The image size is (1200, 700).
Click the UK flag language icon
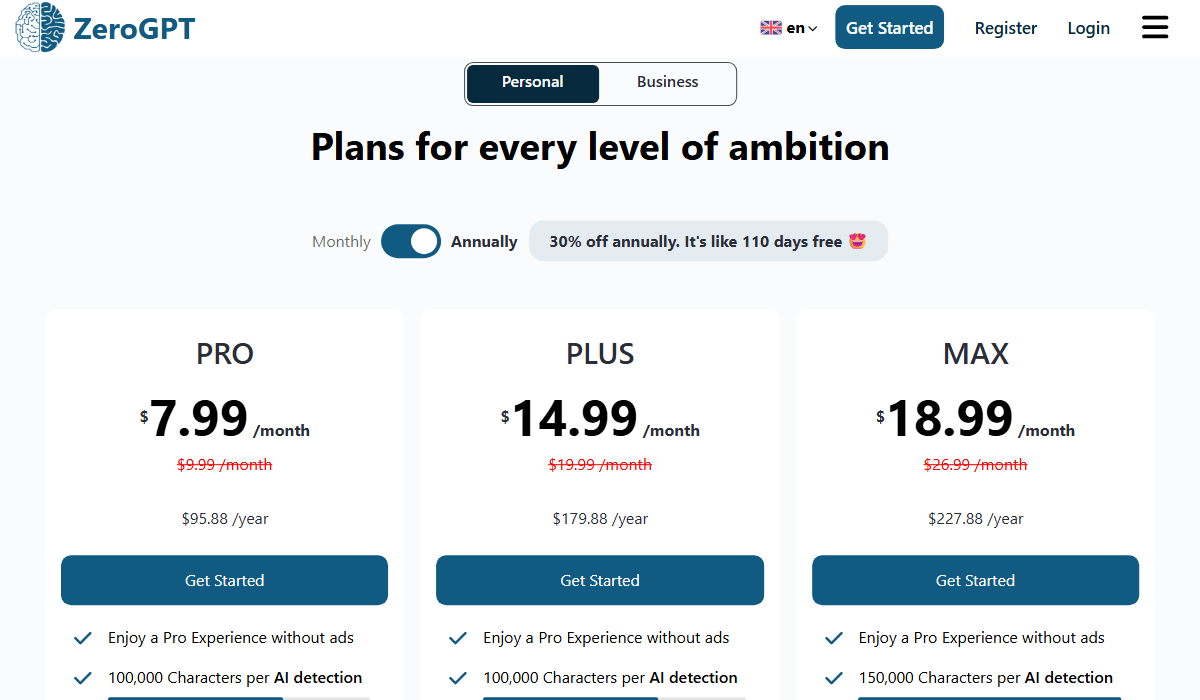pyautogui.click(x=771, y=28)
